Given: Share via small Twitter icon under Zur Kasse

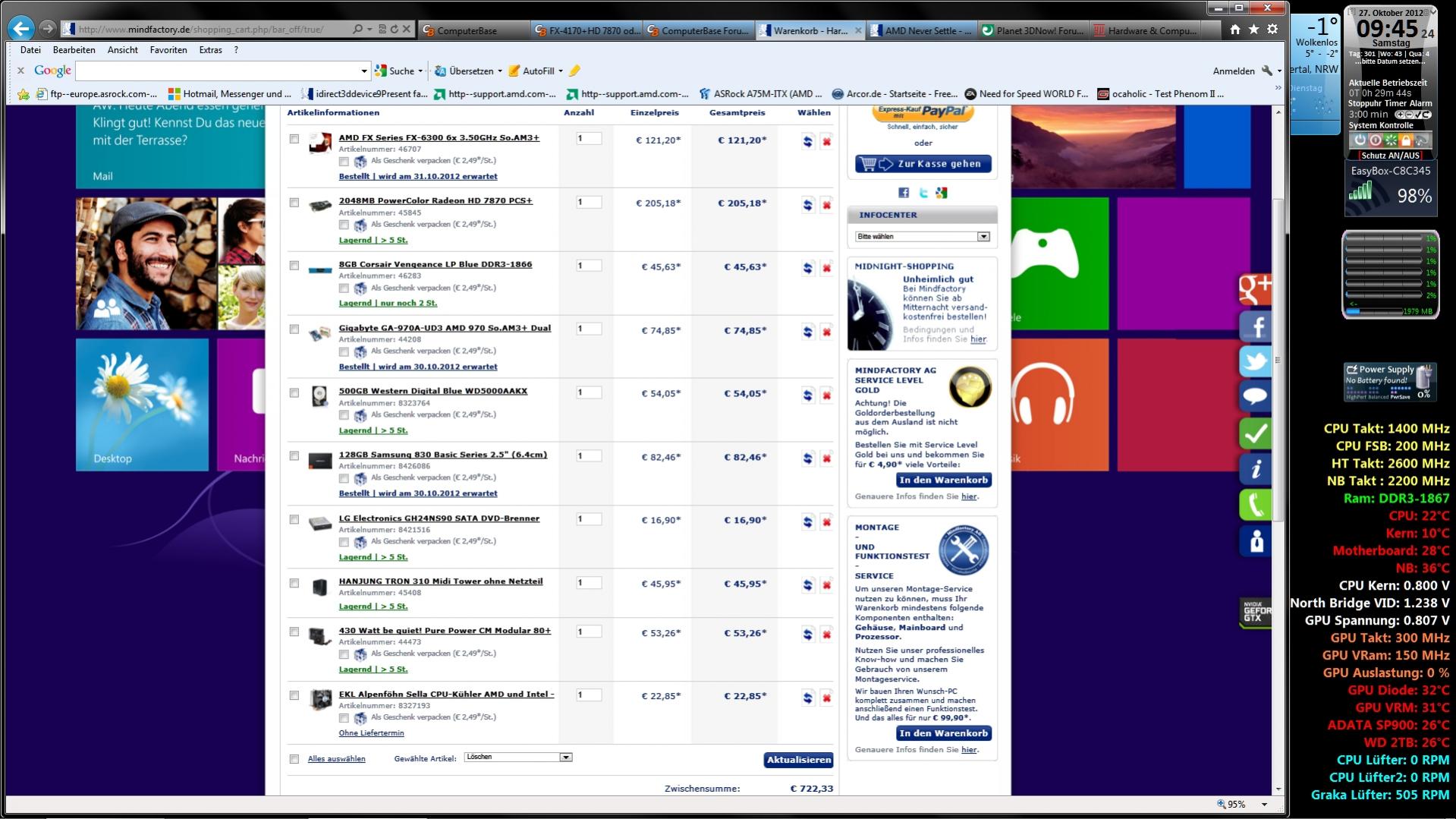Looking at the screenshot, I should click(923, 193).
